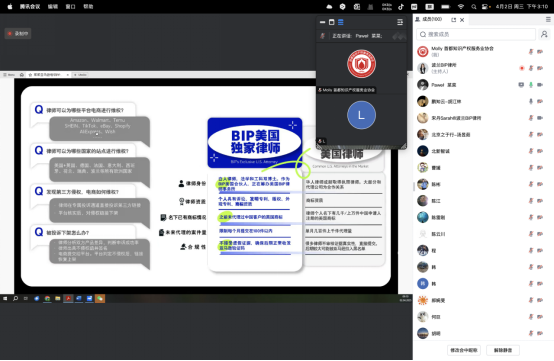Toggle the microphone icon in the Sarah row
This screenshot has width=554, height=361.
[531, 118]
